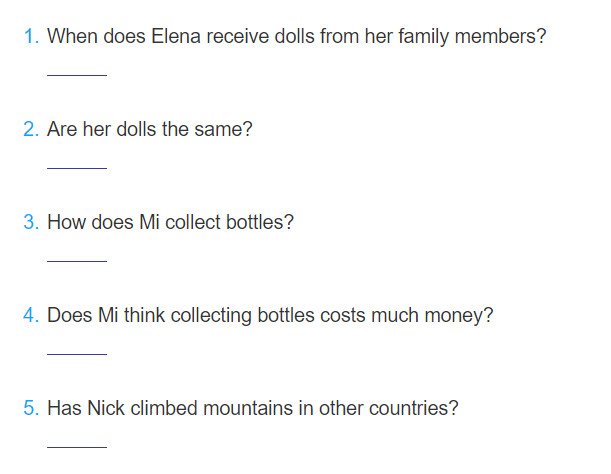The image size is (611, 474).
Task: Click the word 'money' in question 4
Action: click(x=454, y=316)
